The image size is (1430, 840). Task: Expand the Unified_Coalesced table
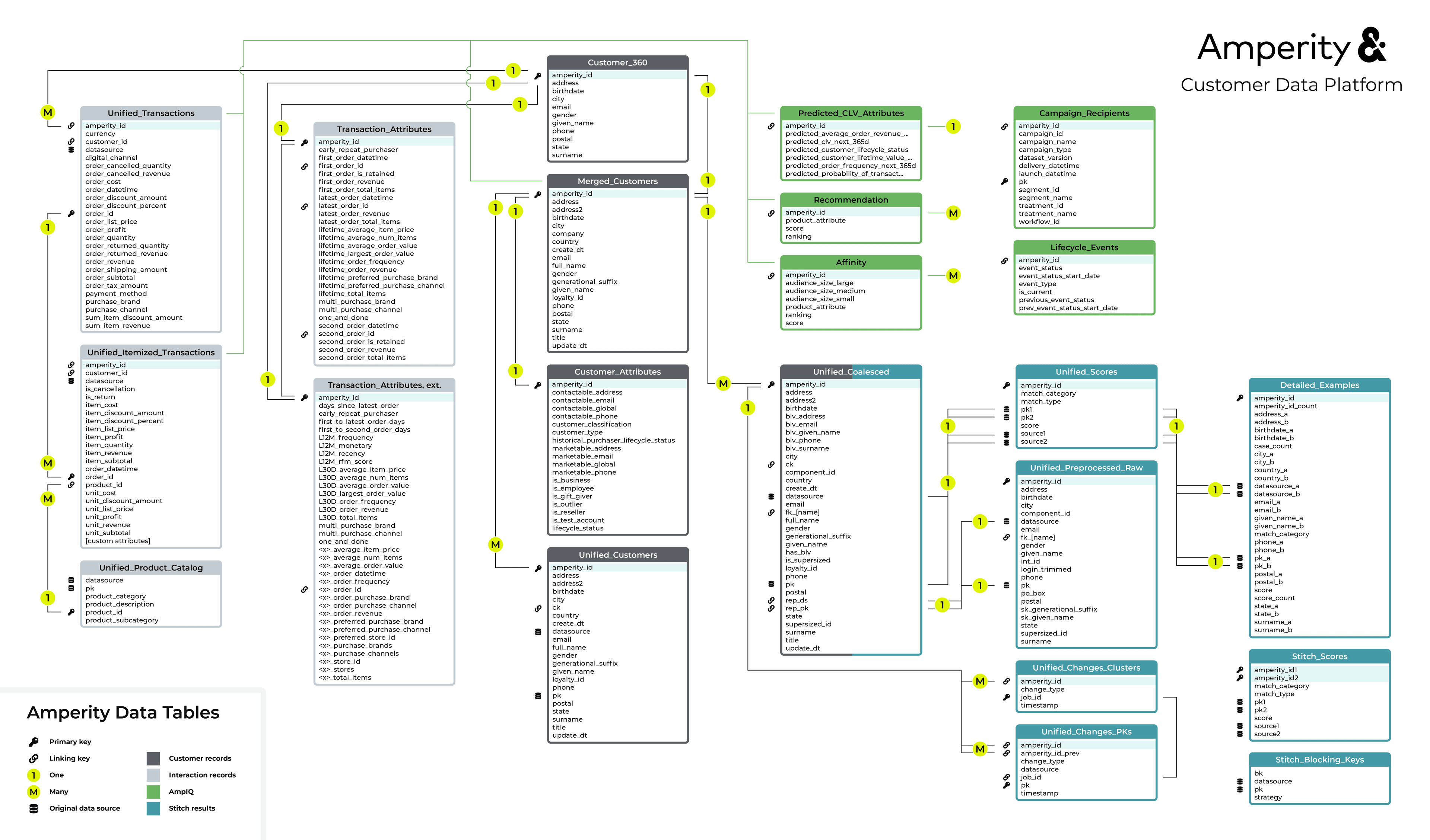pos(851,371)
